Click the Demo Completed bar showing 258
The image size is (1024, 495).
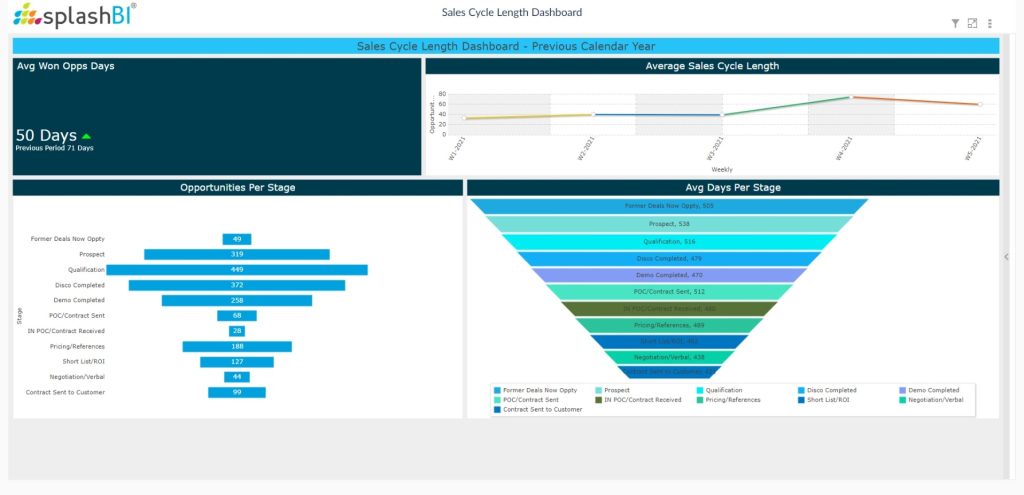(x=237, y=300)
